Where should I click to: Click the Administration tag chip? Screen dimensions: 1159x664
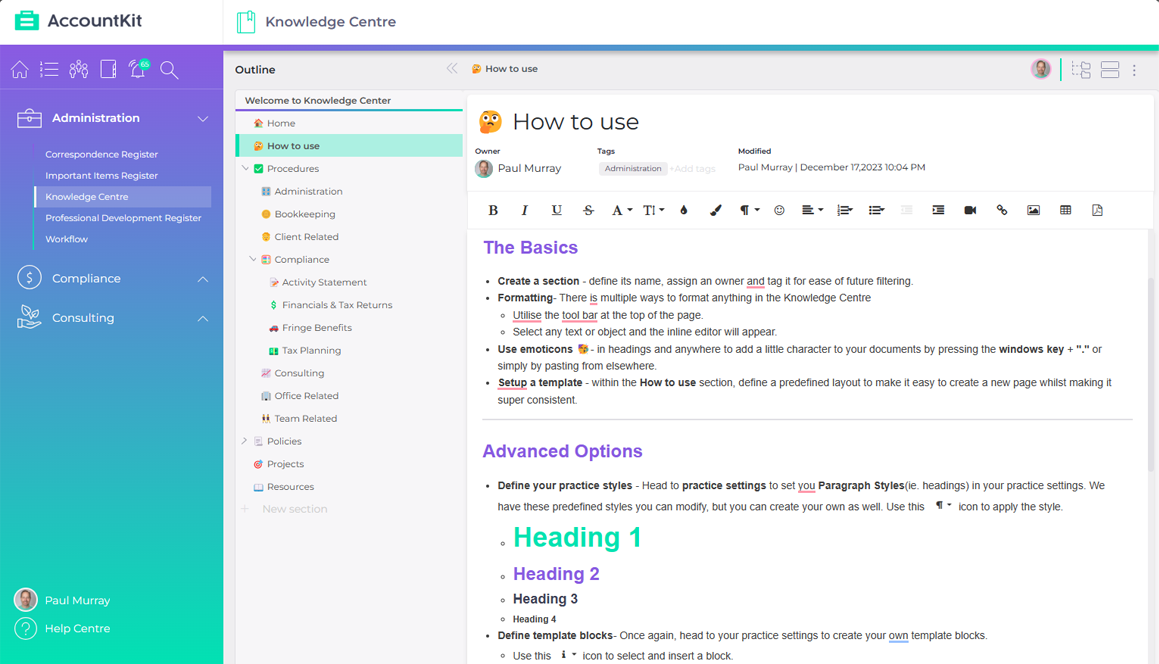(x=633, y=169)
